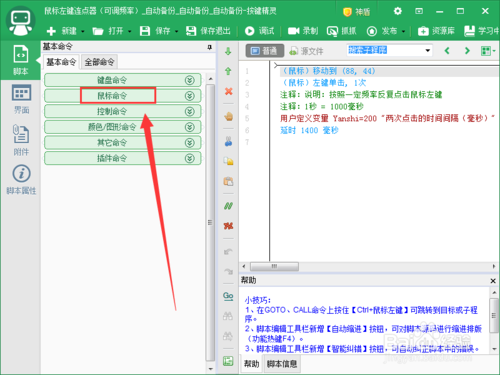Select the 基本命令 tab

pyautogui.click(x=61, y=62)
